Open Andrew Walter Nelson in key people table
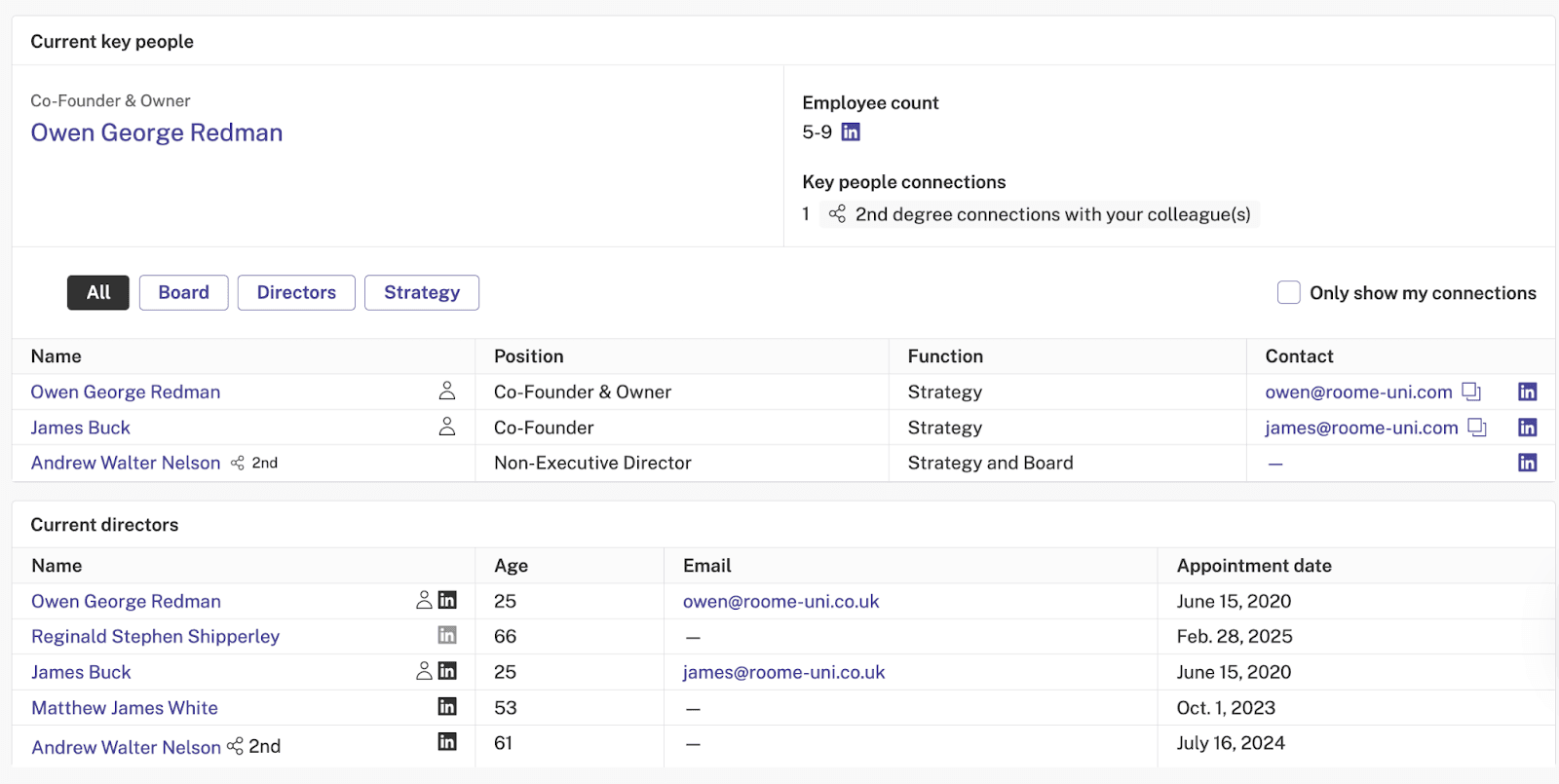The height and width of the screenshot is (784, 1559). coord(126,463)
